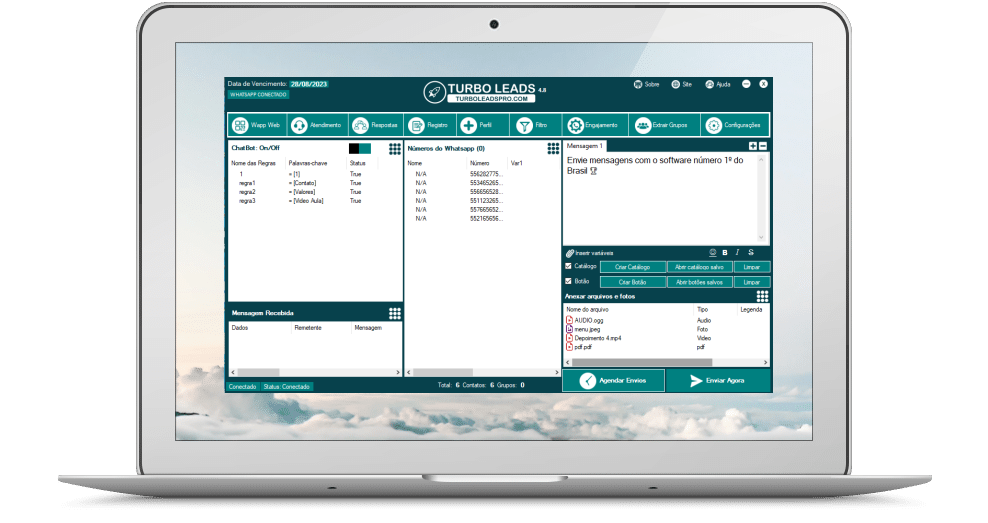
Task: Insert an emoji using the smiley icon
Action: 712,252
